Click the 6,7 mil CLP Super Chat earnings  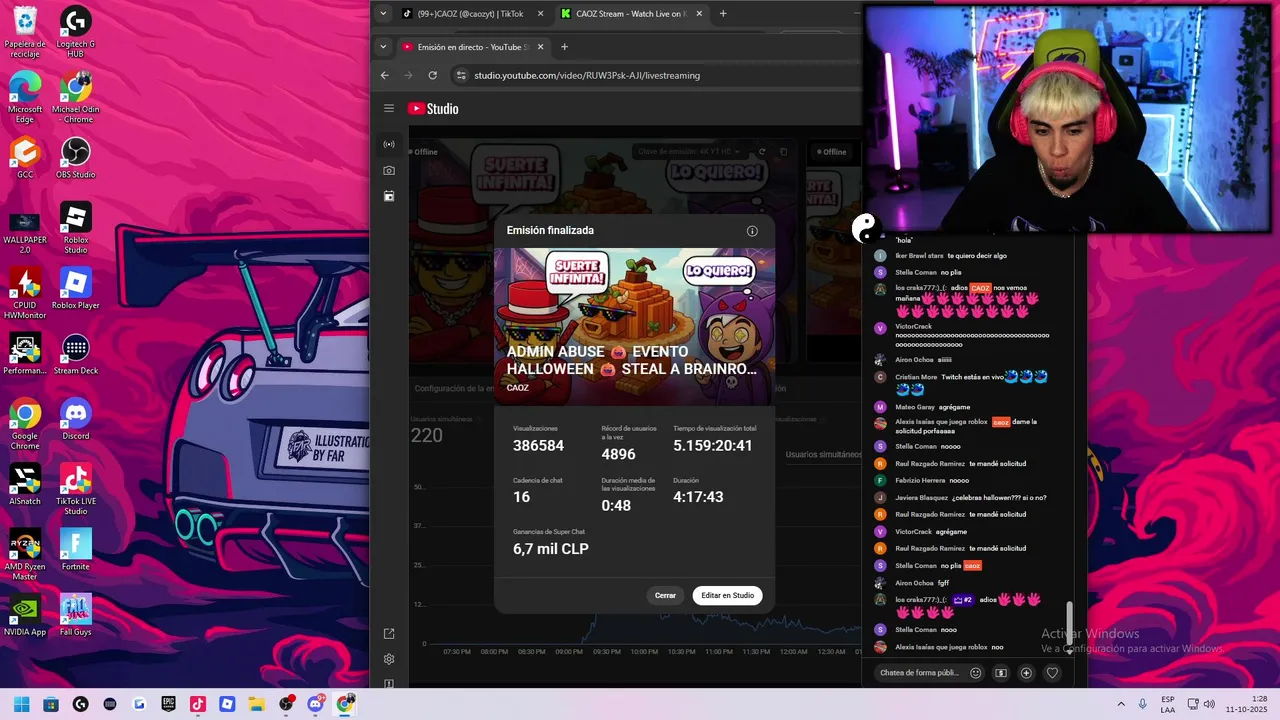click(551, 549)
